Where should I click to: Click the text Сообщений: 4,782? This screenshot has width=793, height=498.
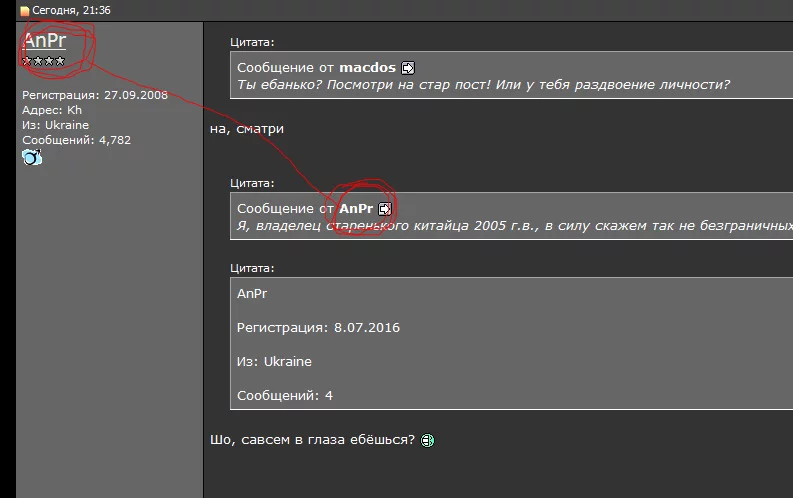coord(76,140)
